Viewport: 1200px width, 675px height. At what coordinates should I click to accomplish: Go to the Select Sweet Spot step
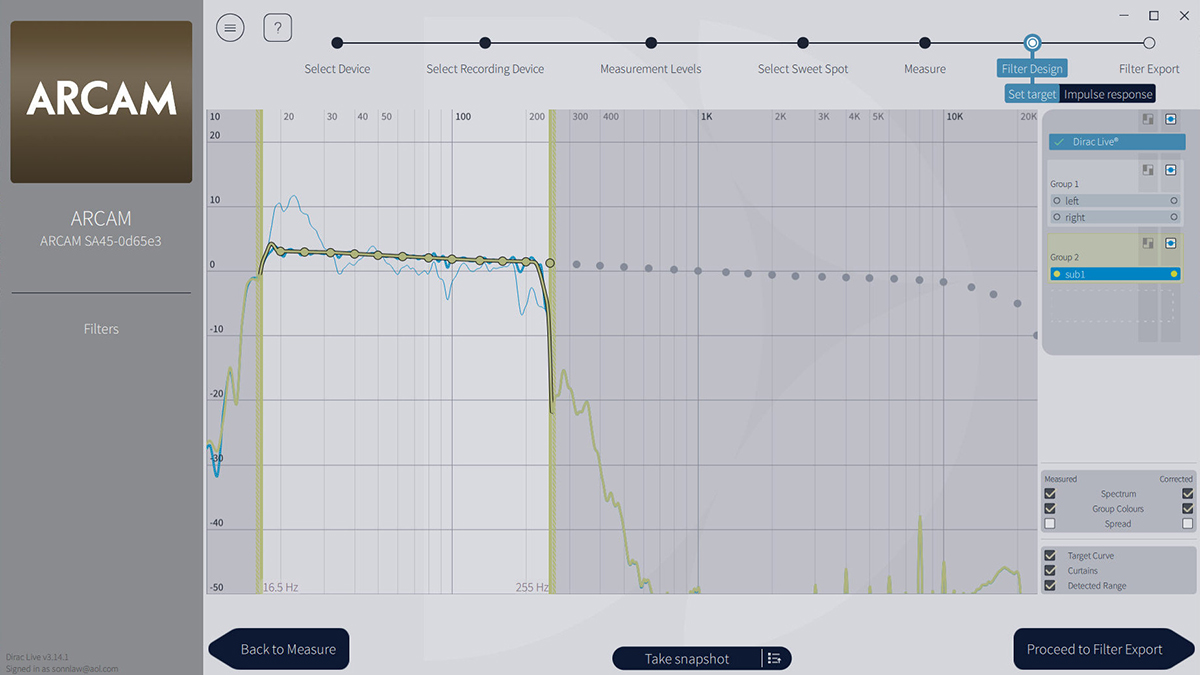pos(803,43)
